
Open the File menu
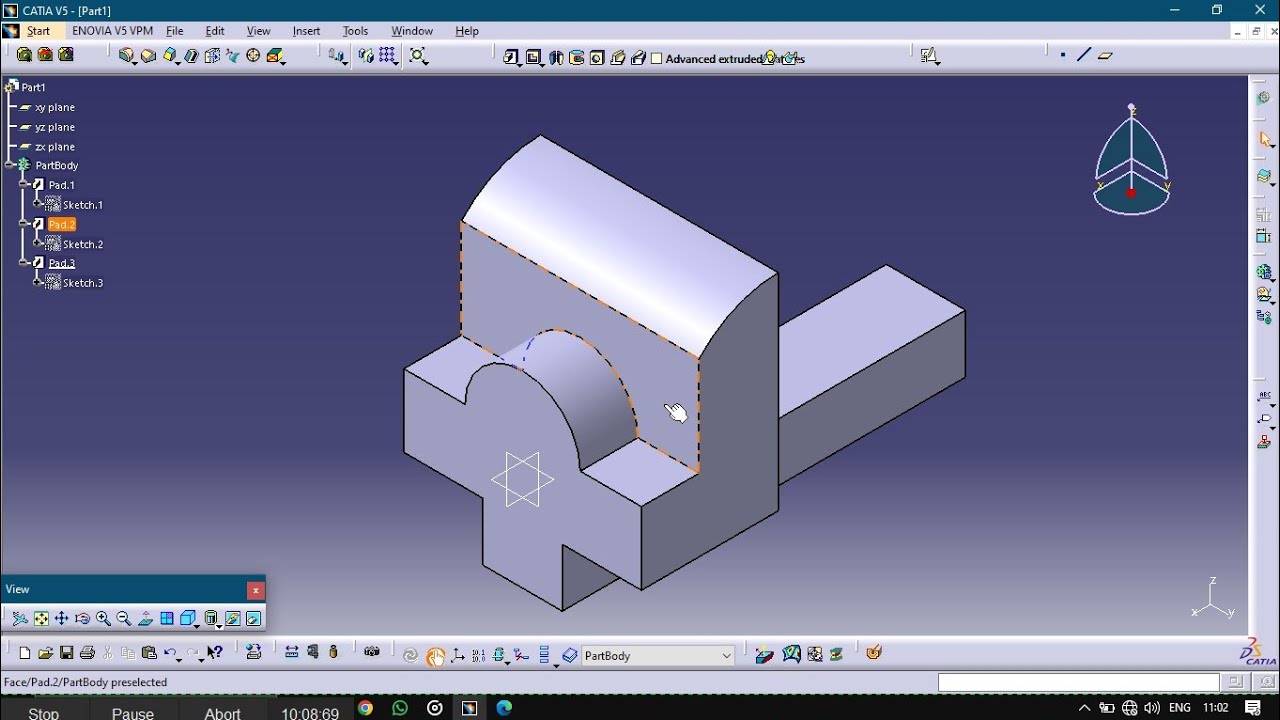coord(175,31)
